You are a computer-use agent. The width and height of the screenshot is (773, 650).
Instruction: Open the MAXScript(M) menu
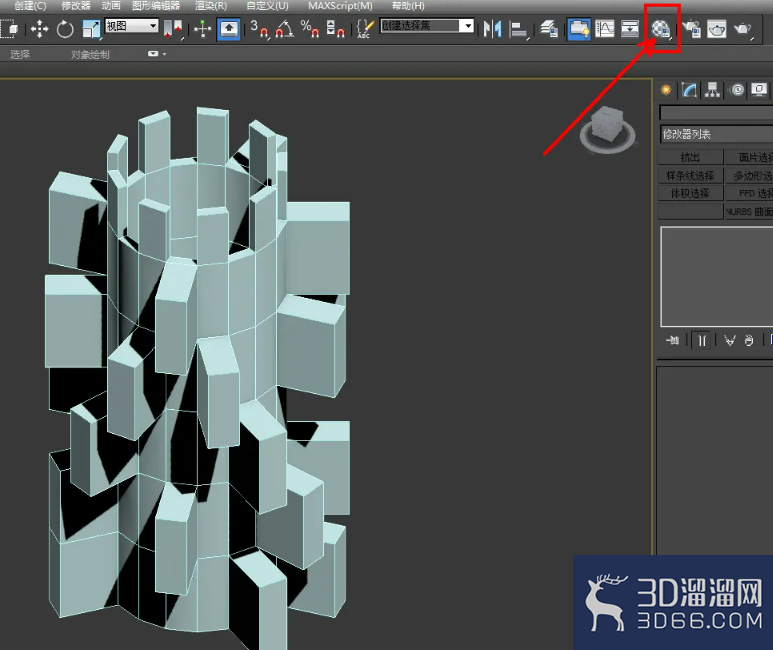[x=340, y=6]
